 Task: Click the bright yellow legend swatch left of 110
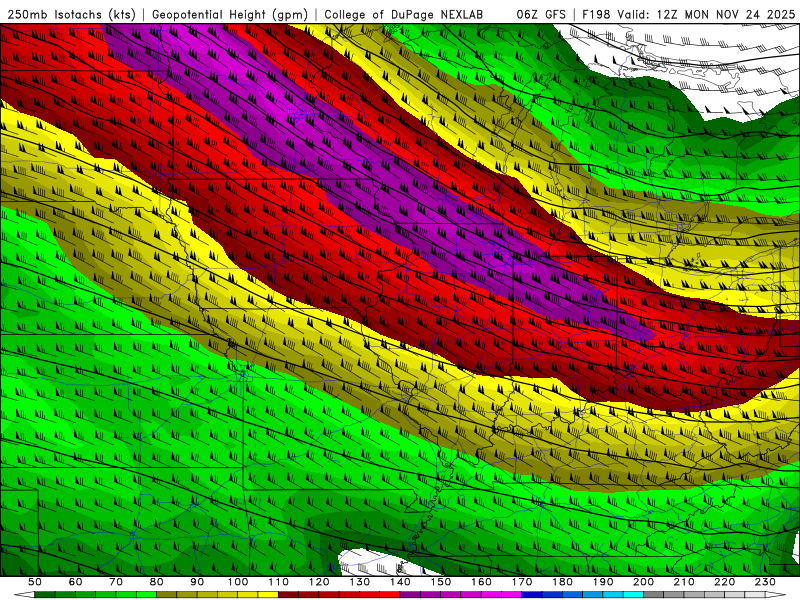pos(268,595)
